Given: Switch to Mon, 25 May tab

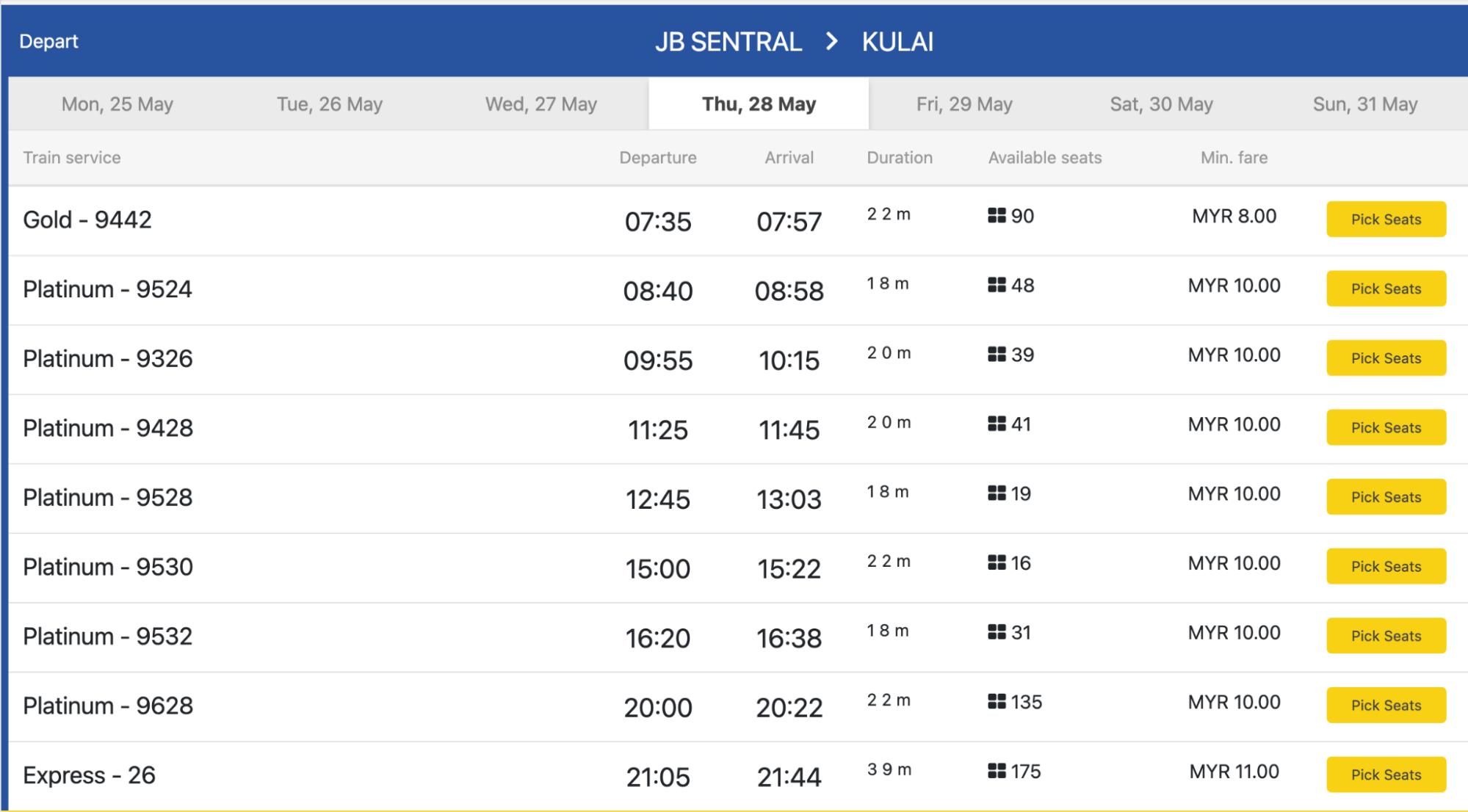Looking at the screenshot, I should [x=117, y=104].
